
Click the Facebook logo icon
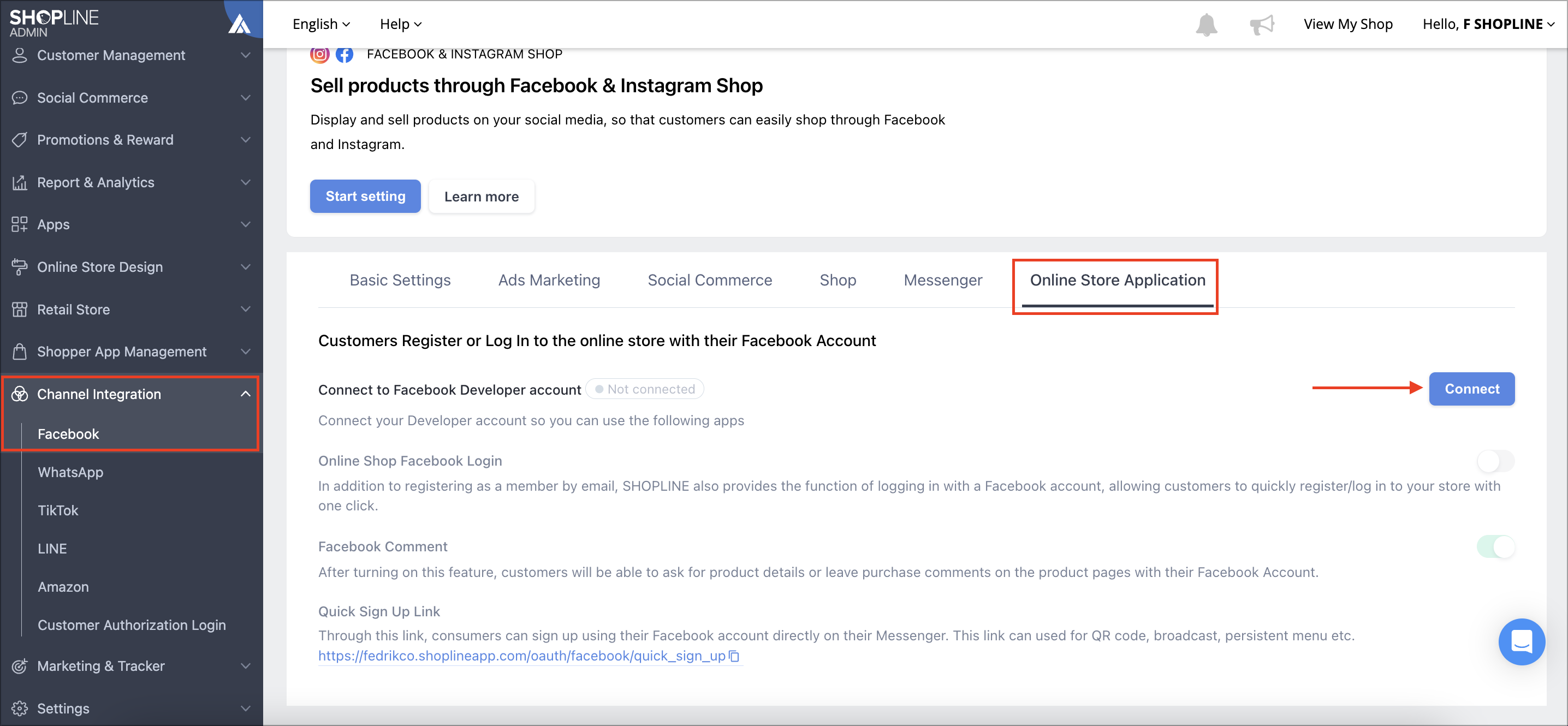point(345,54)
